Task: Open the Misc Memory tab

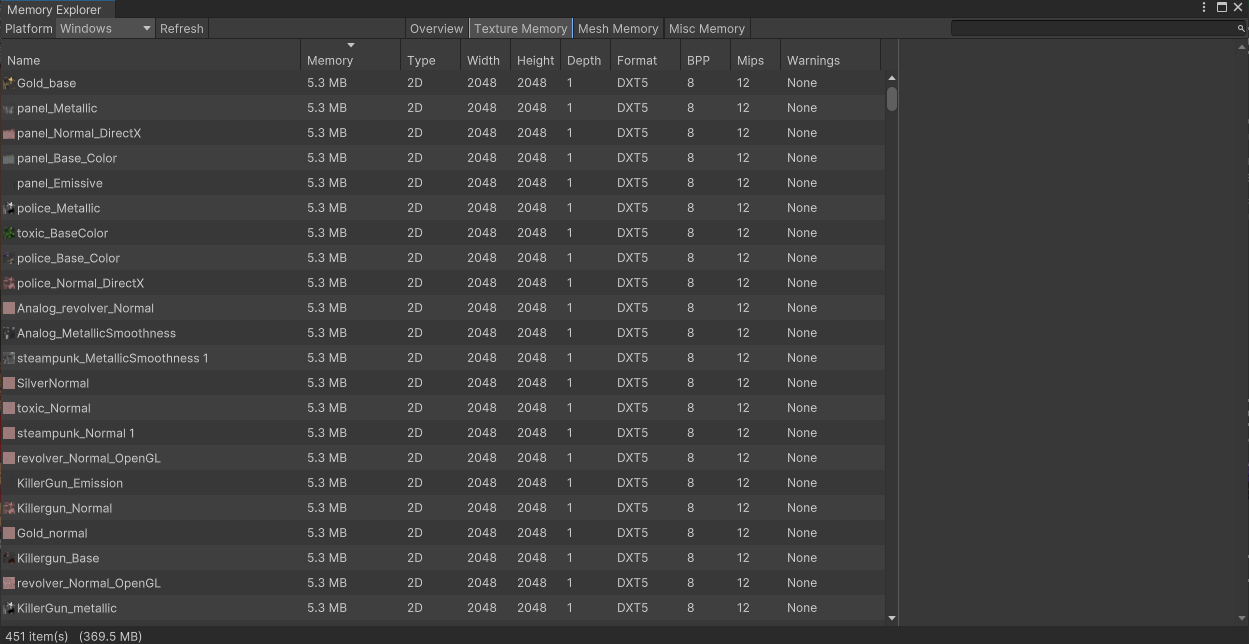Action: 706,28
